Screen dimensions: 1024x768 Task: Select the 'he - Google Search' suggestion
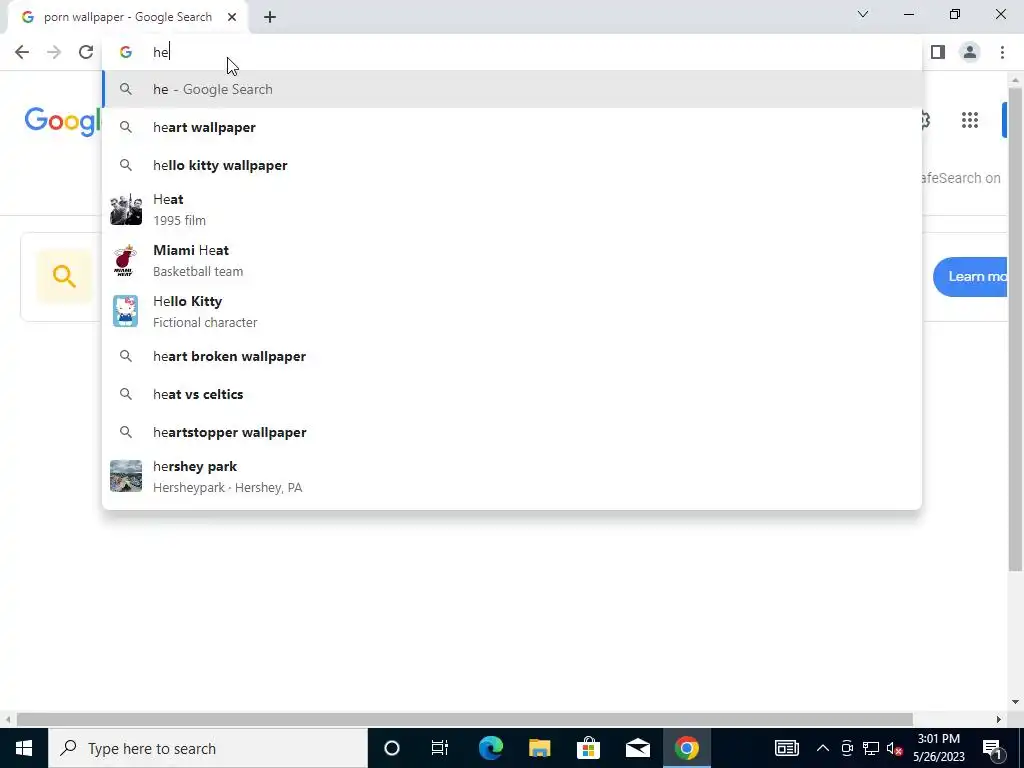click(x=512, y=89)
